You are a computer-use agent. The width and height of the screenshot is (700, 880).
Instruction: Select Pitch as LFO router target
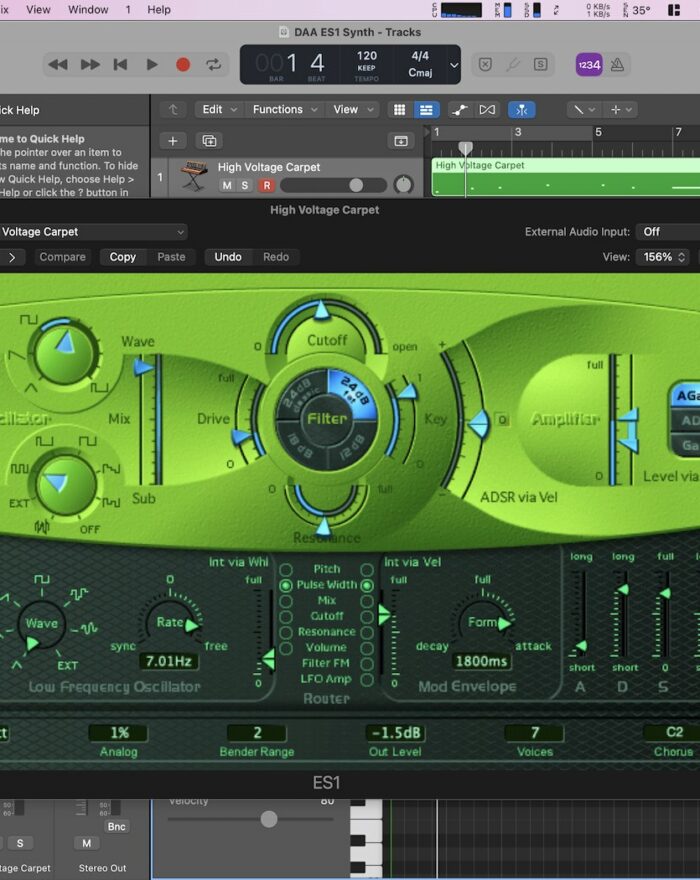(x=286, y=570)
